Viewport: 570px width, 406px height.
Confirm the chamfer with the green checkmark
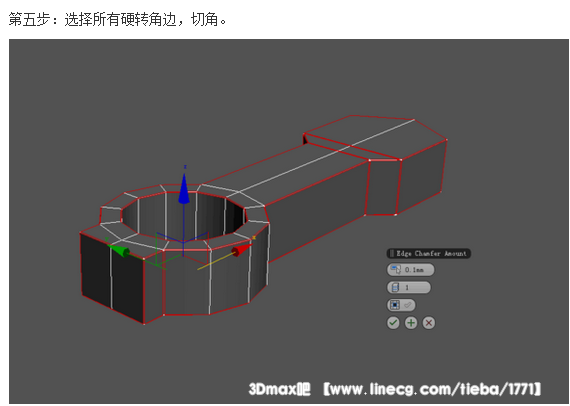pyautogui.click(x=393, y=323)
